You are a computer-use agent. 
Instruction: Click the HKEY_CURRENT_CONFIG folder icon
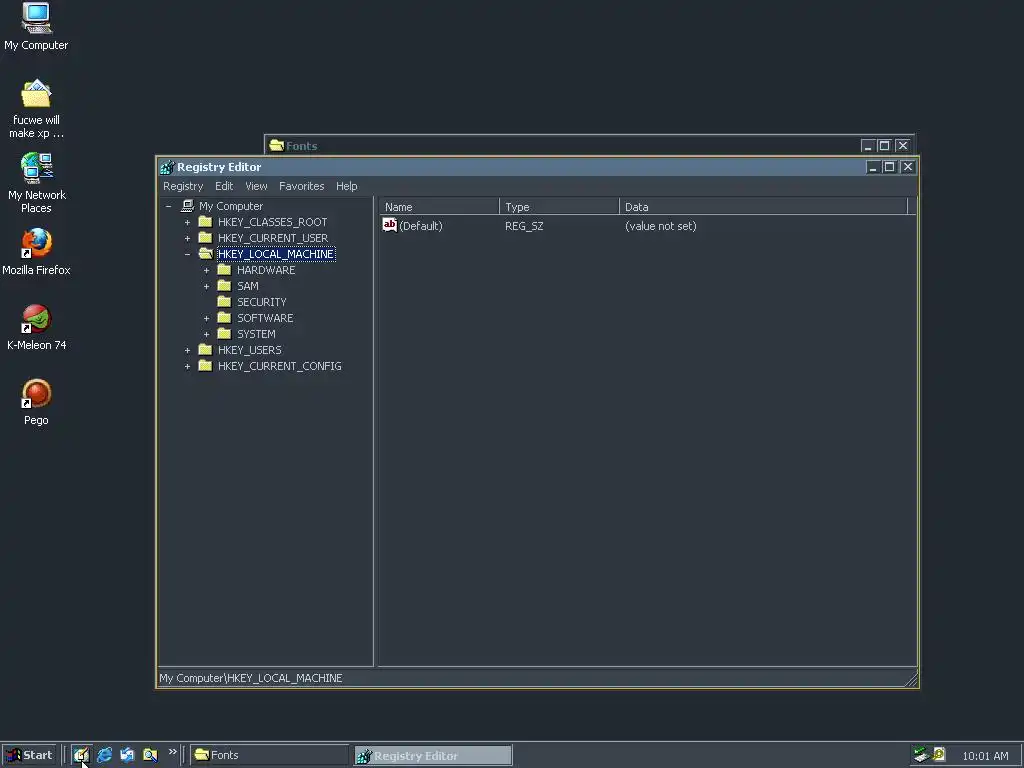tap(205, 366)
